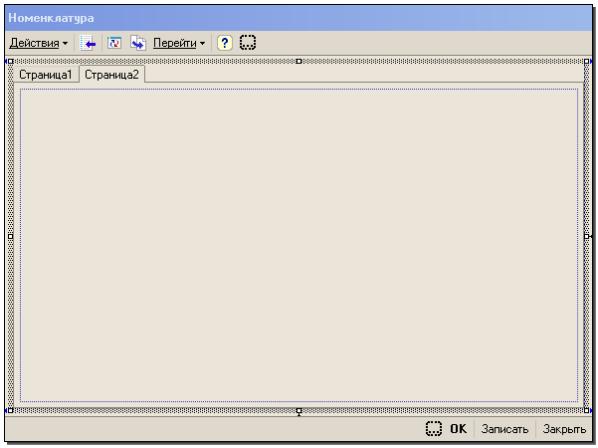Click dotted placeholder icon beside OK

tap(434, 429)
